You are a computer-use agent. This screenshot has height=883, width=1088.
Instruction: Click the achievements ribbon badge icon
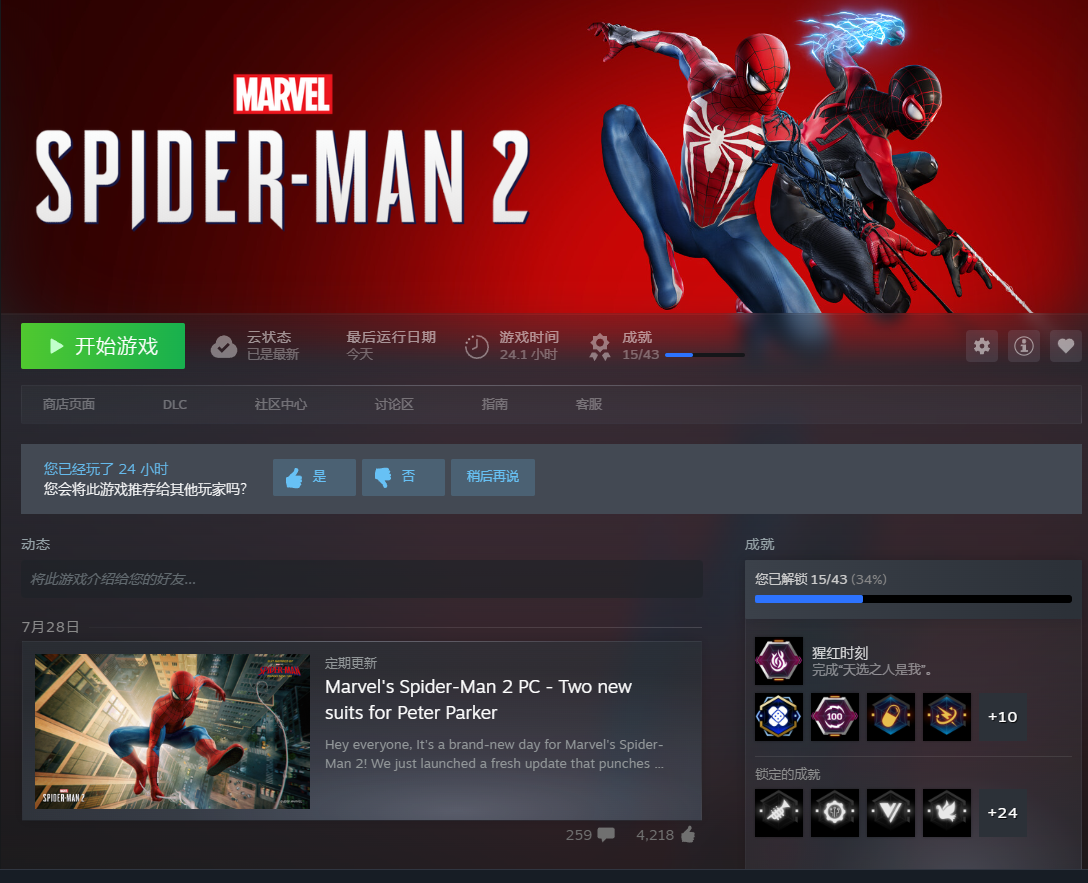pos(600,346)
